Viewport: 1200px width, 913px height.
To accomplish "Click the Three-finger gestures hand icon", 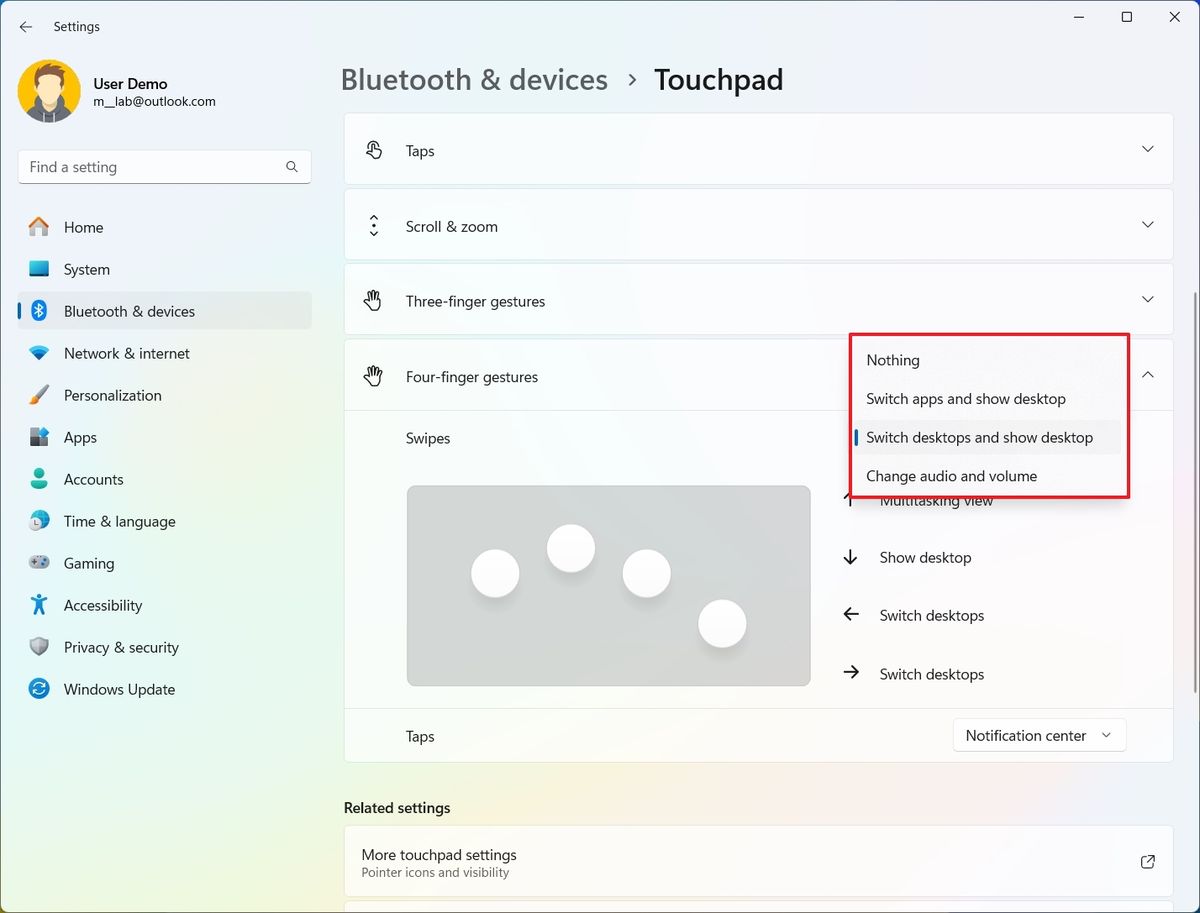I will (x=374, y=300).
